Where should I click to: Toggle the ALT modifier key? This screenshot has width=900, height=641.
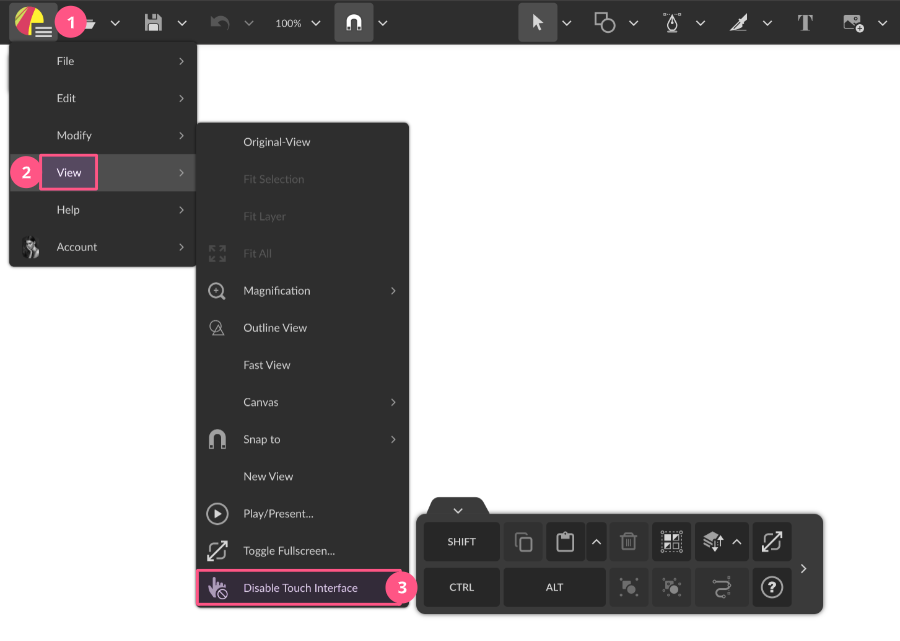coord(554,588)
